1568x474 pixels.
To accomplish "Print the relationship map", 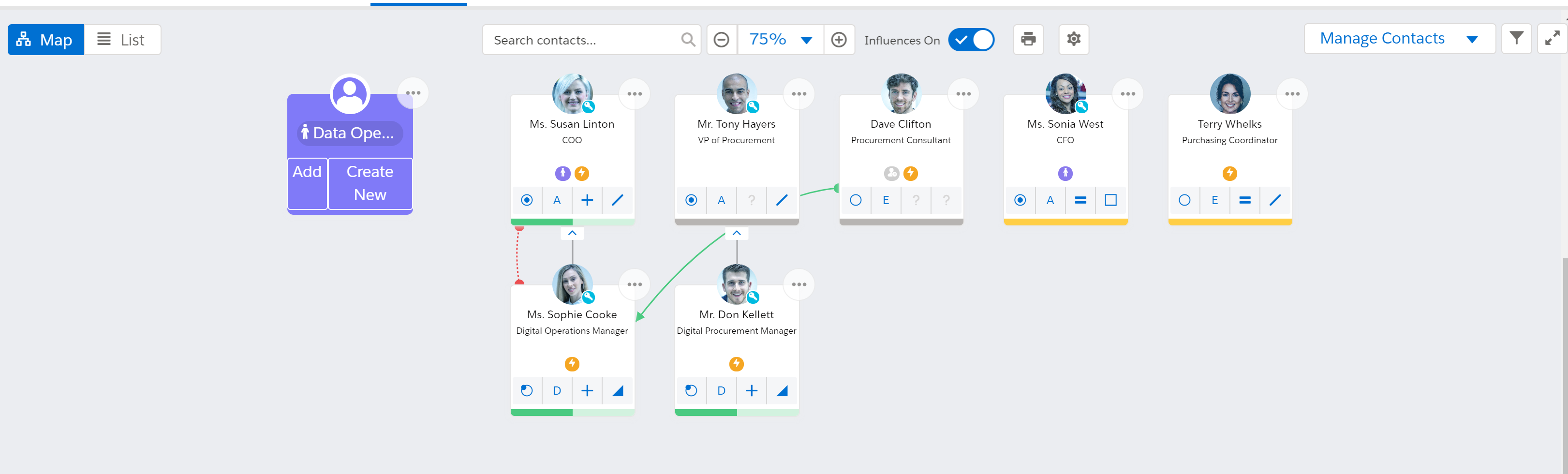I will 1028,40.
